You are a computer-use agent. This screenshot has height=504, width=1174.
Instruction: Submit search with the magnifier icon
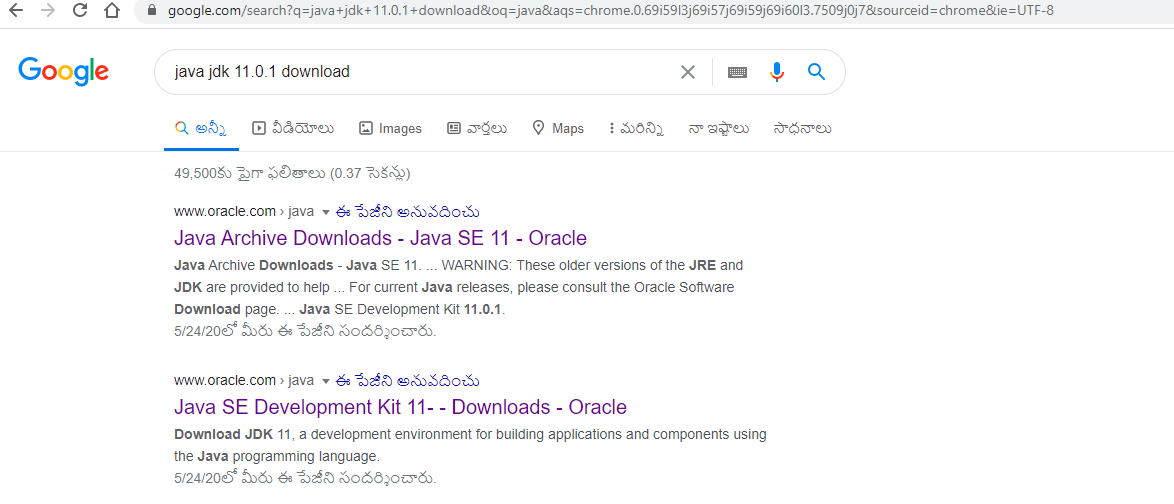tap(816, 72)
